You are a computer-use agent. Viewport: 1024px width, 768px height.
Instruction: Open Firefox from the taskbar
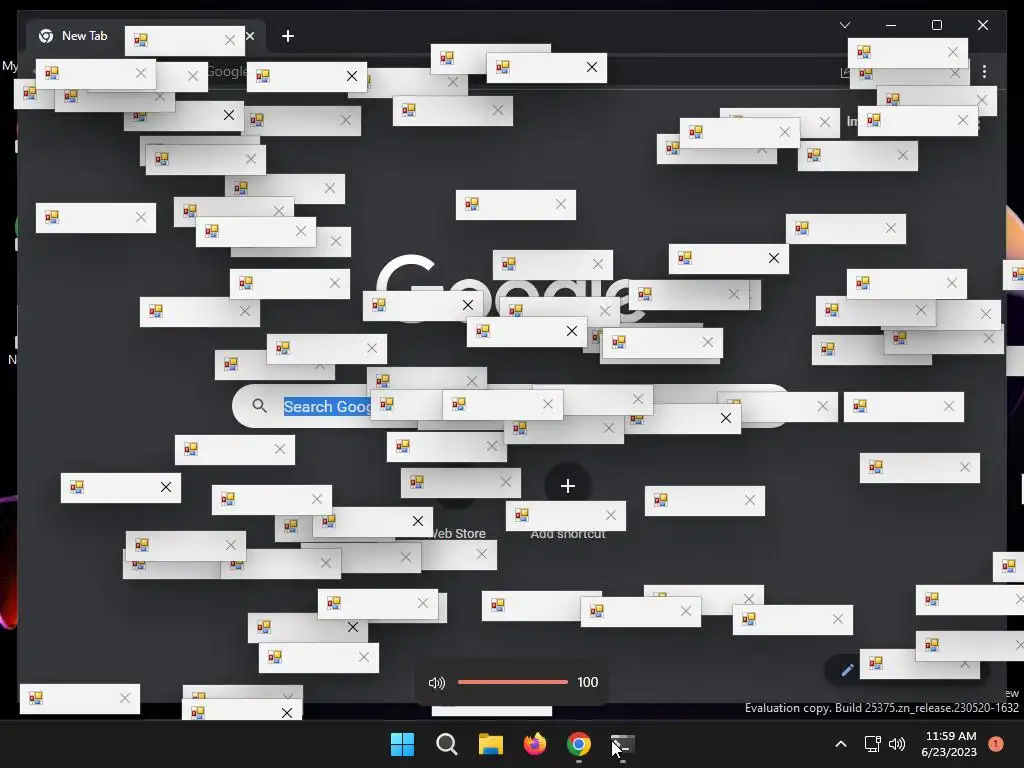tap(535, 744)
